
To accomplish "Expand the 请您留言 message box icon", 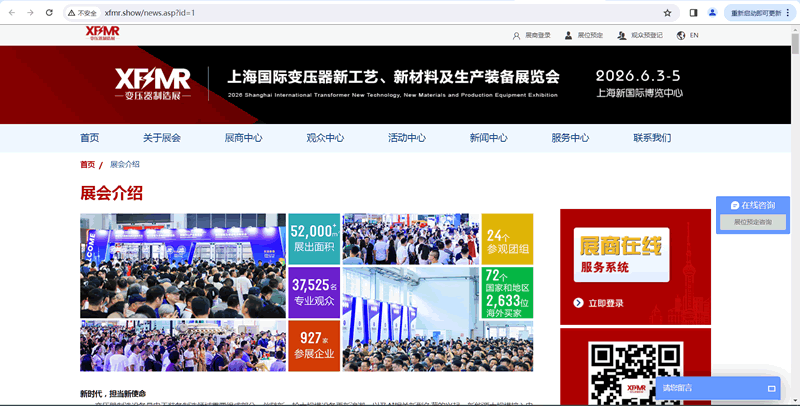I will pyautogui.click(x=772, y=388).
